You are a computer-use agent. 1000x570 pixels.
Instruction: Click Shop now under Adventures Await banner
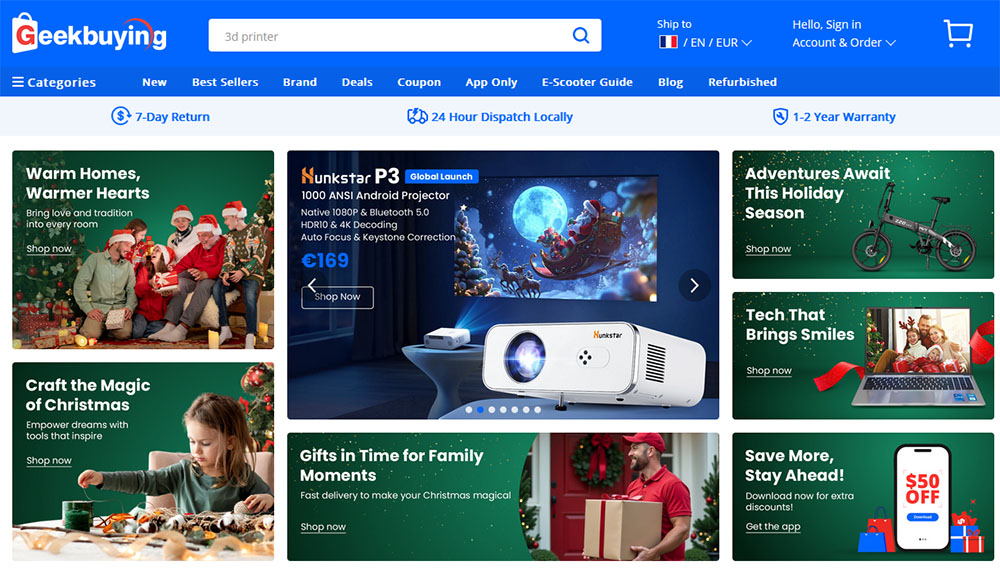(x=768, y=249)
